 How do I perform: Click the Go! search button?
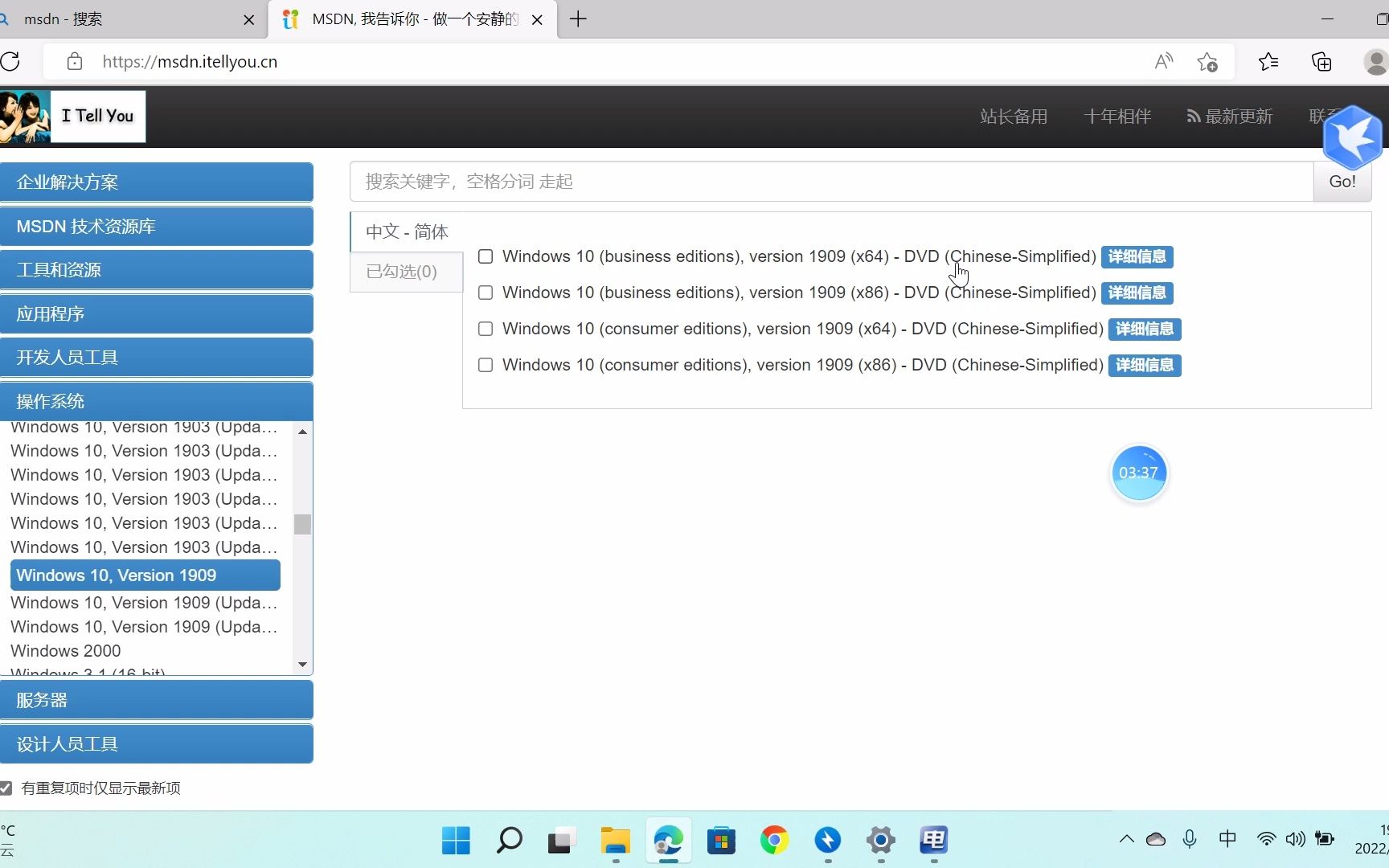(1342, 182)
